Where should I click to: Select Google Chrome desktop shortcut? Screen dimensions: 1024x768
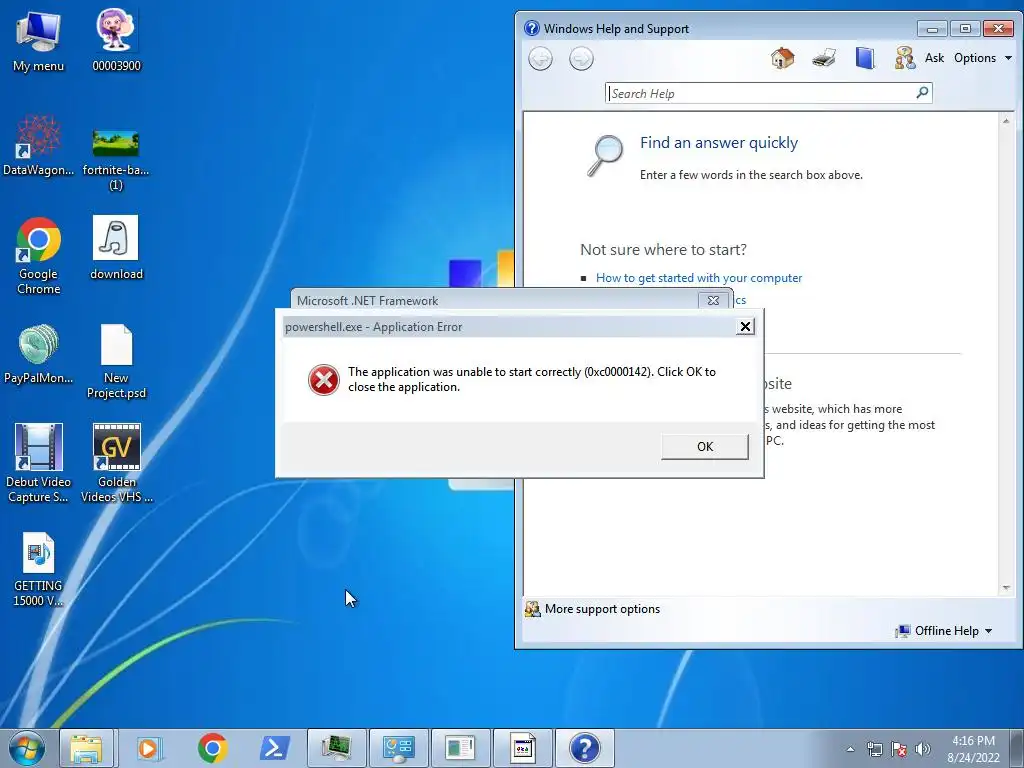pyautogui.click(x=39, y=256)
